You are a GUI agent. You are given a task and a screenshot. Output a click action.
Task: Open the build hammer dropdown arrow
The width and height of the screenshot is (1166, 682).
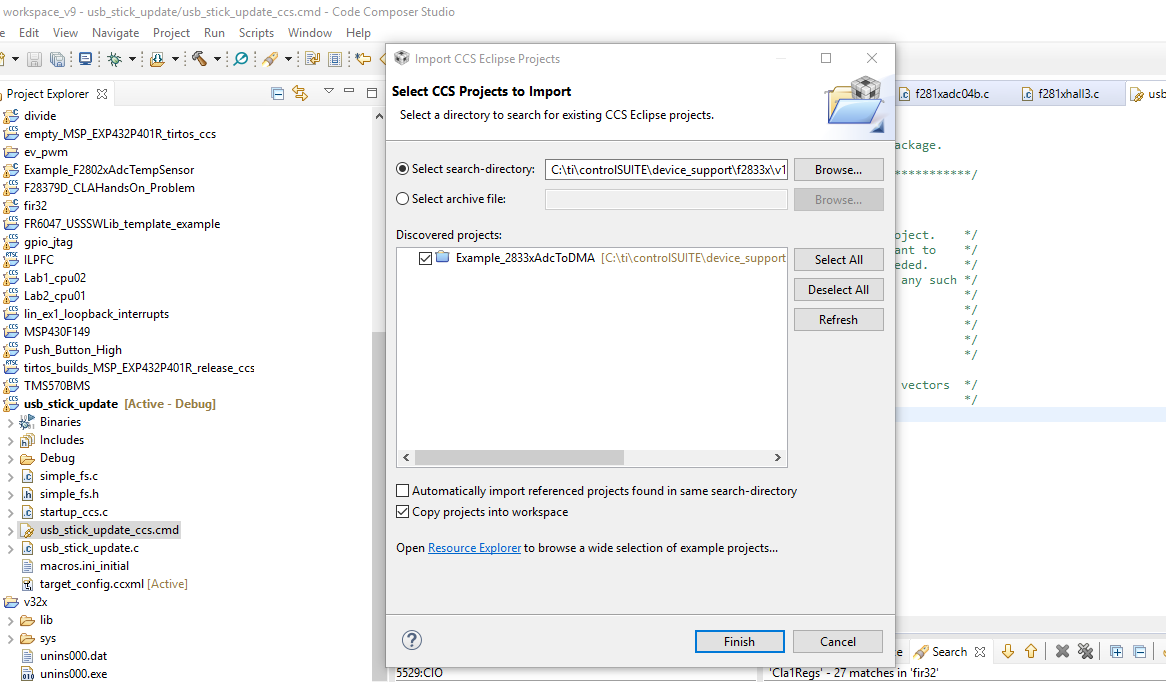(x=217, y=59)
